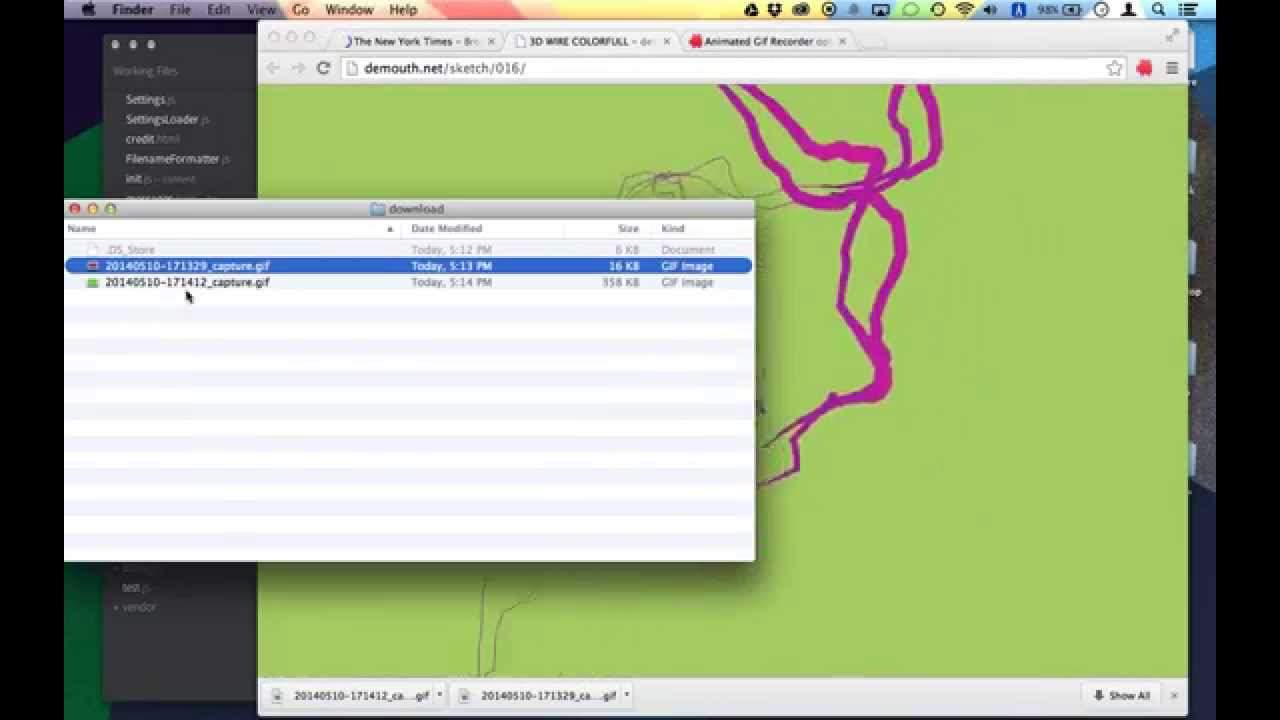Reverse sorting with the Name column arrow
The image size is (1280, 720).
[x=389, y=228]
